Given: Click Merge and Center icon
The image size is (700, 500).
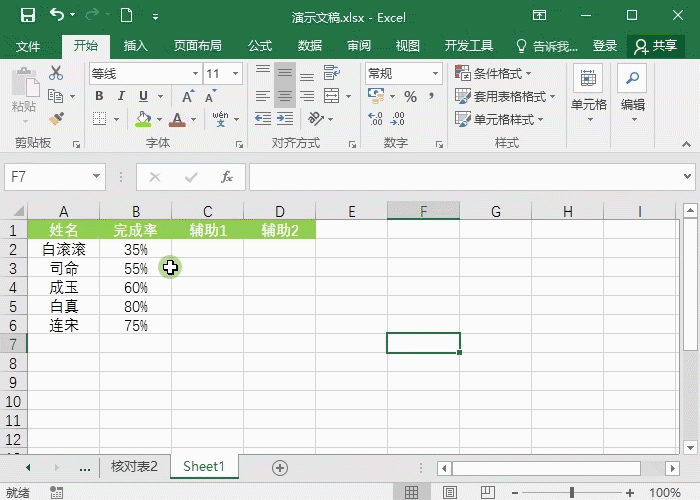Looking at the screenshot, I should point(332,96).
